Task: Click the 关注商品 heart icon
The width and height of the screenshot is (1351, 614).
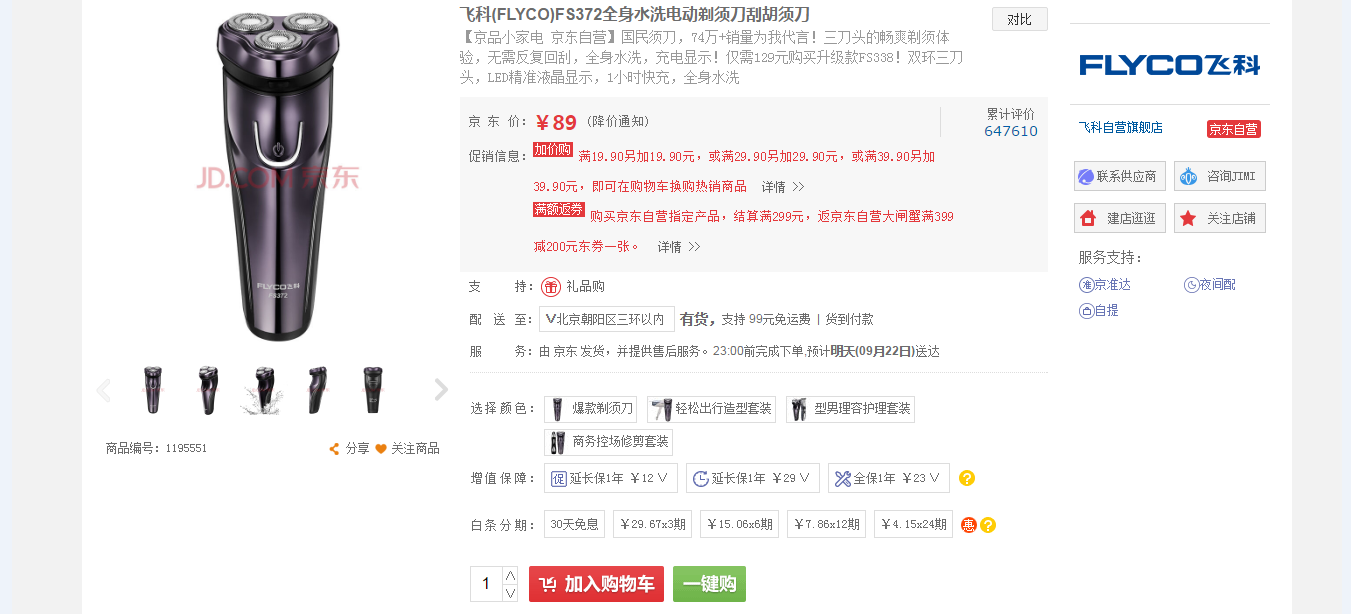Action: 381,449
